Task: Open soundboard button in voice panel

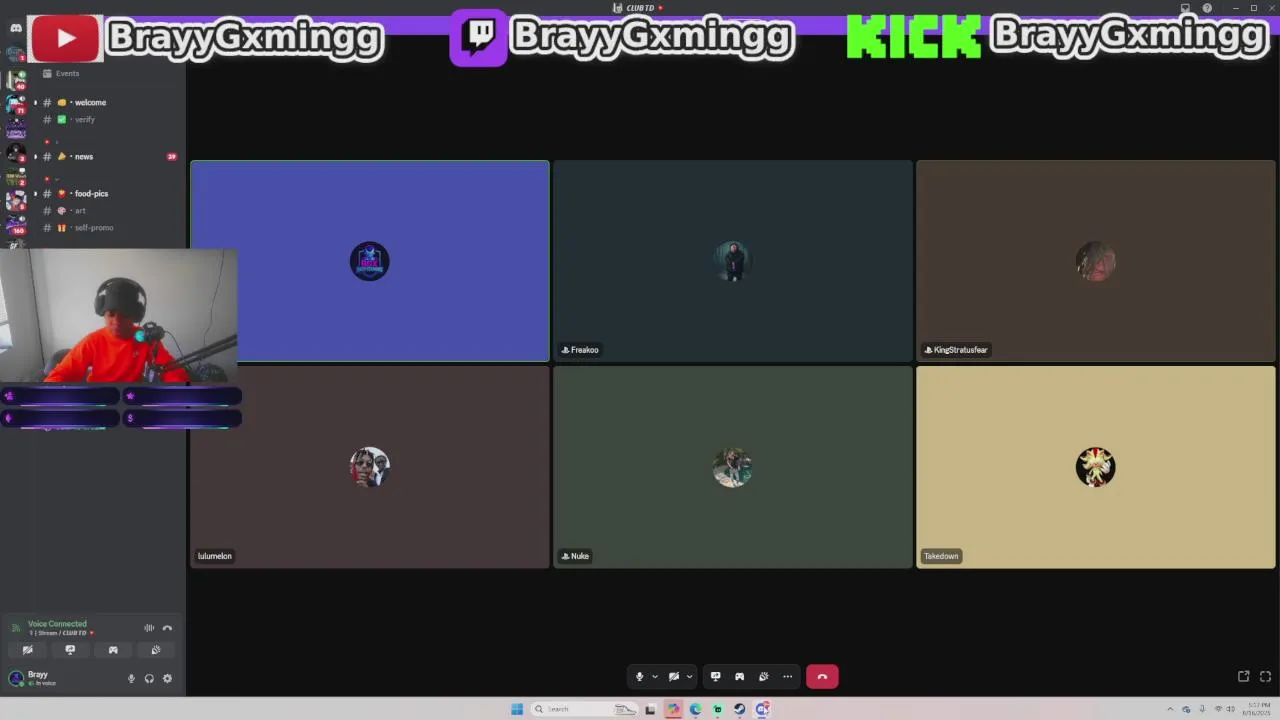Action: point(156,650)
